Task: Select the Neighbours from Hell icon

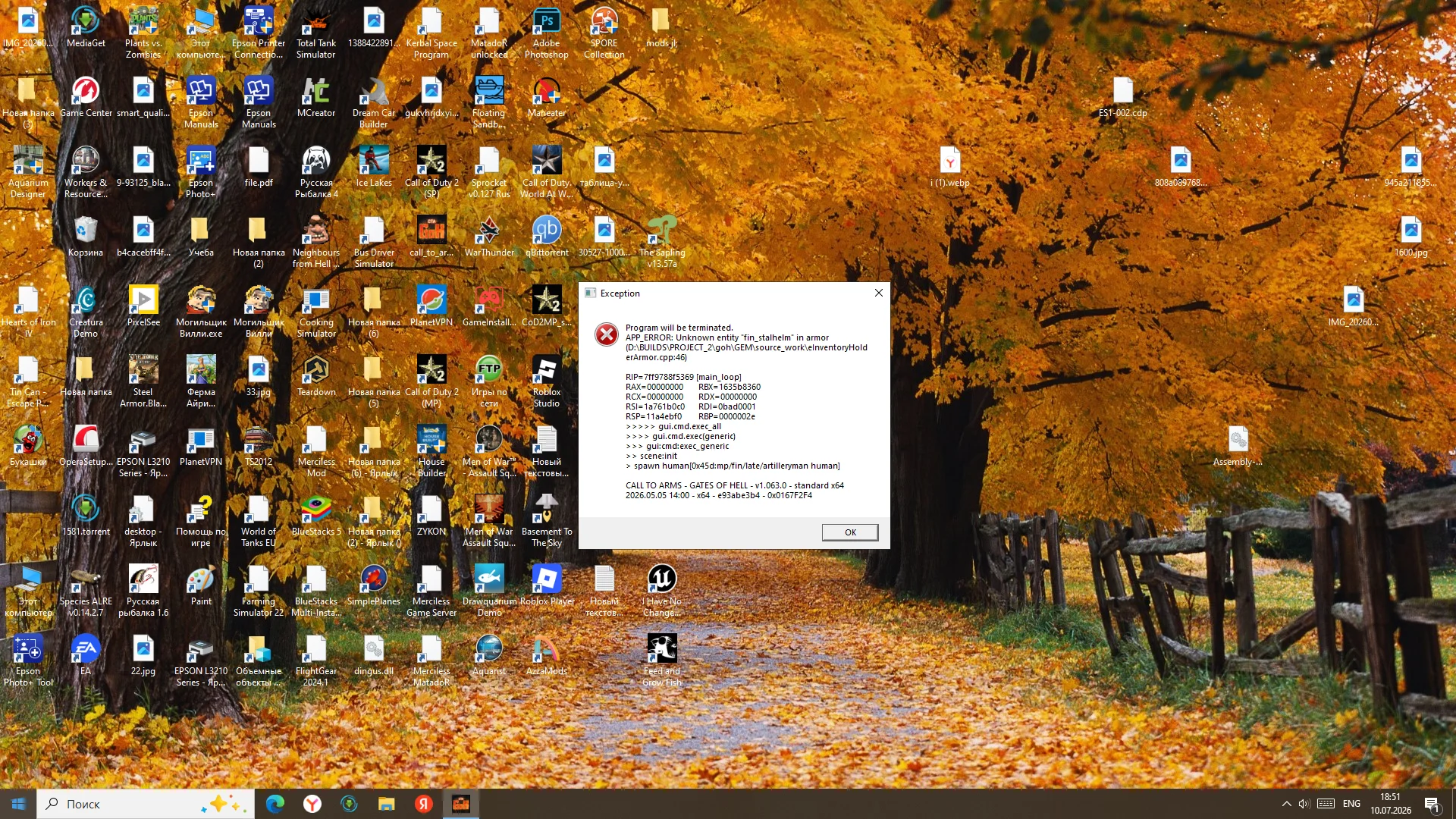Action: [316, 242]
